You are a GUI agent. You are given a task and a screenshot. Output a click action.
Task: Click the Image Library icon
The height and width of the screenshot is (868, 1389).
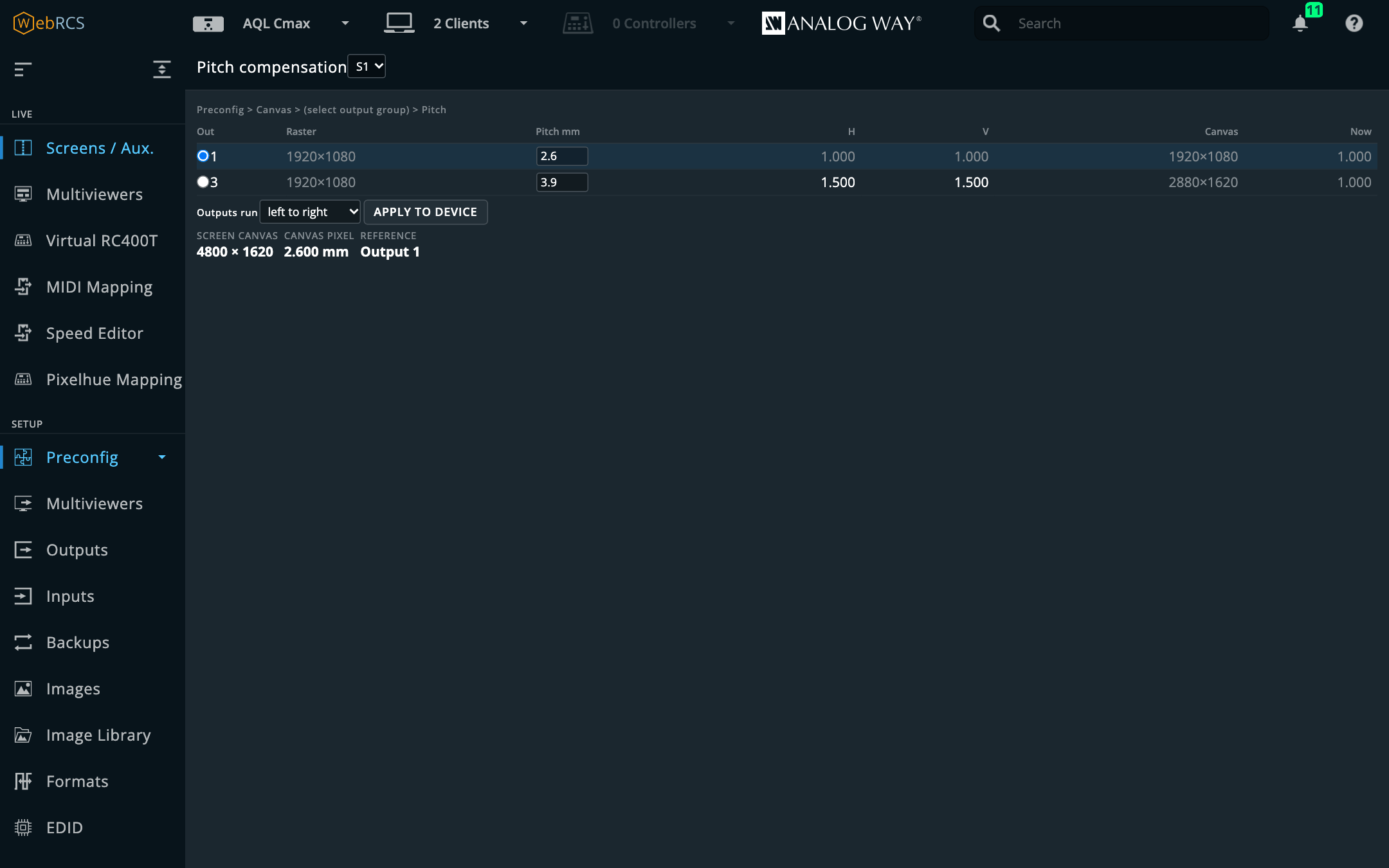pyautogui.click(x=23, y=735)
